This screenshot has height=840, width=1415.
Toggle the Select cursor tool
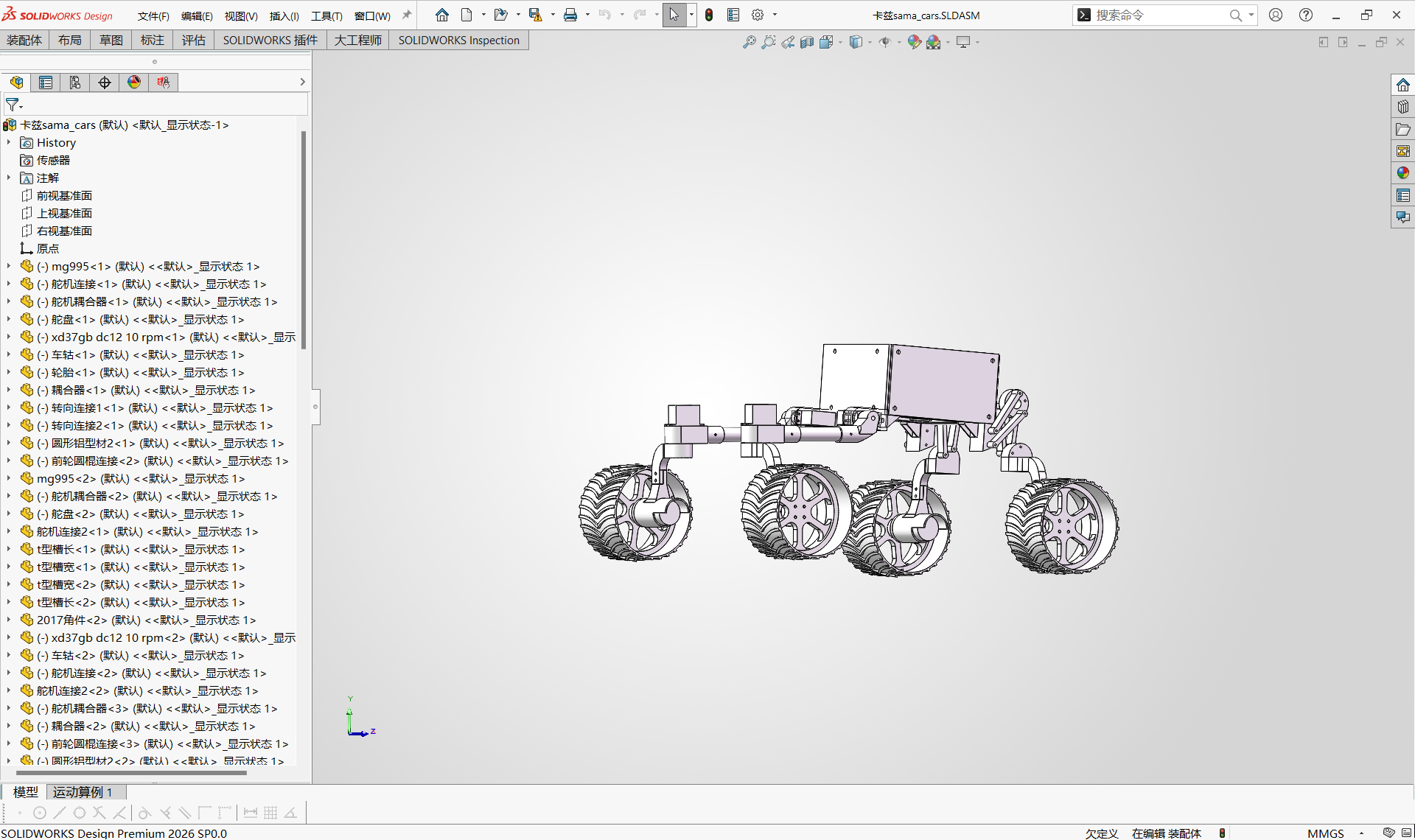[x=674, y=15]
